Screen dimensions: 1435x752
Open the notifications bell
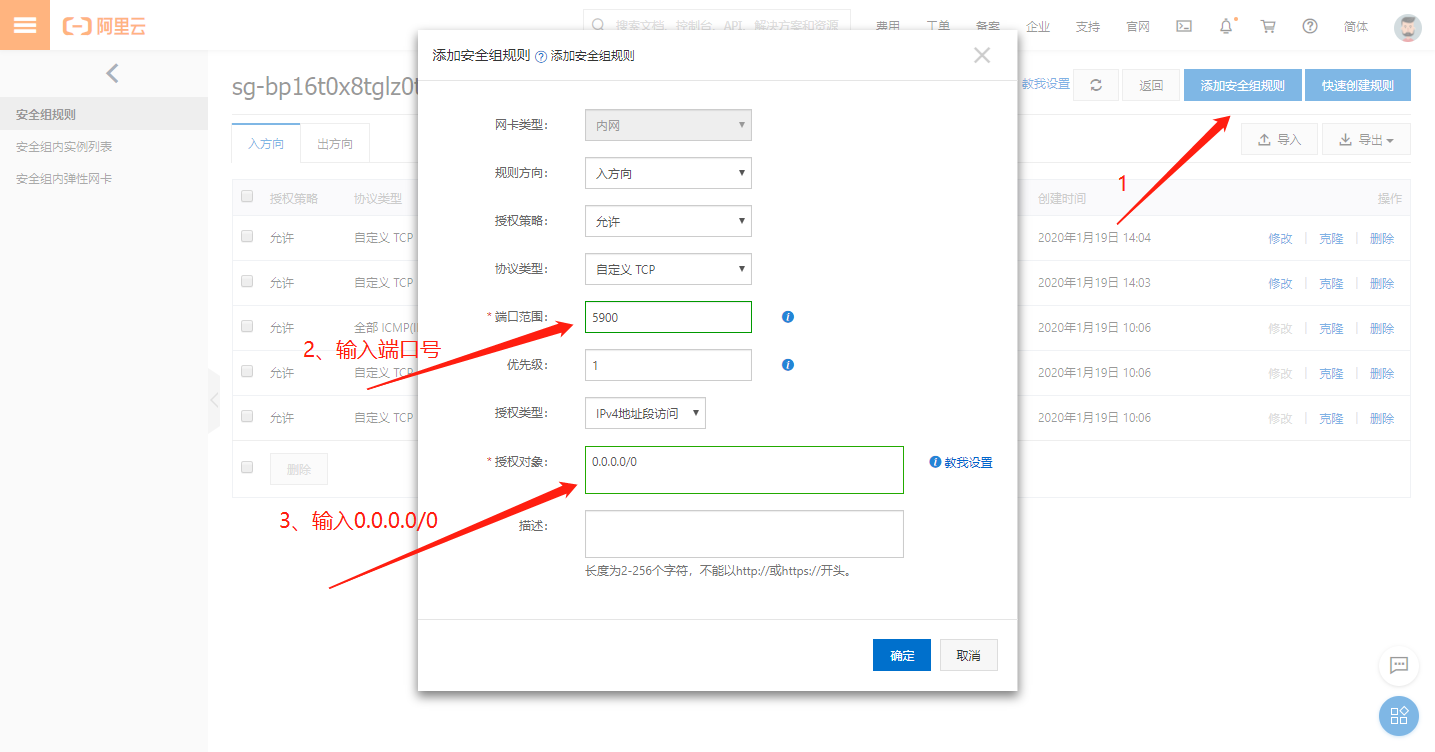coord(1225,26)
